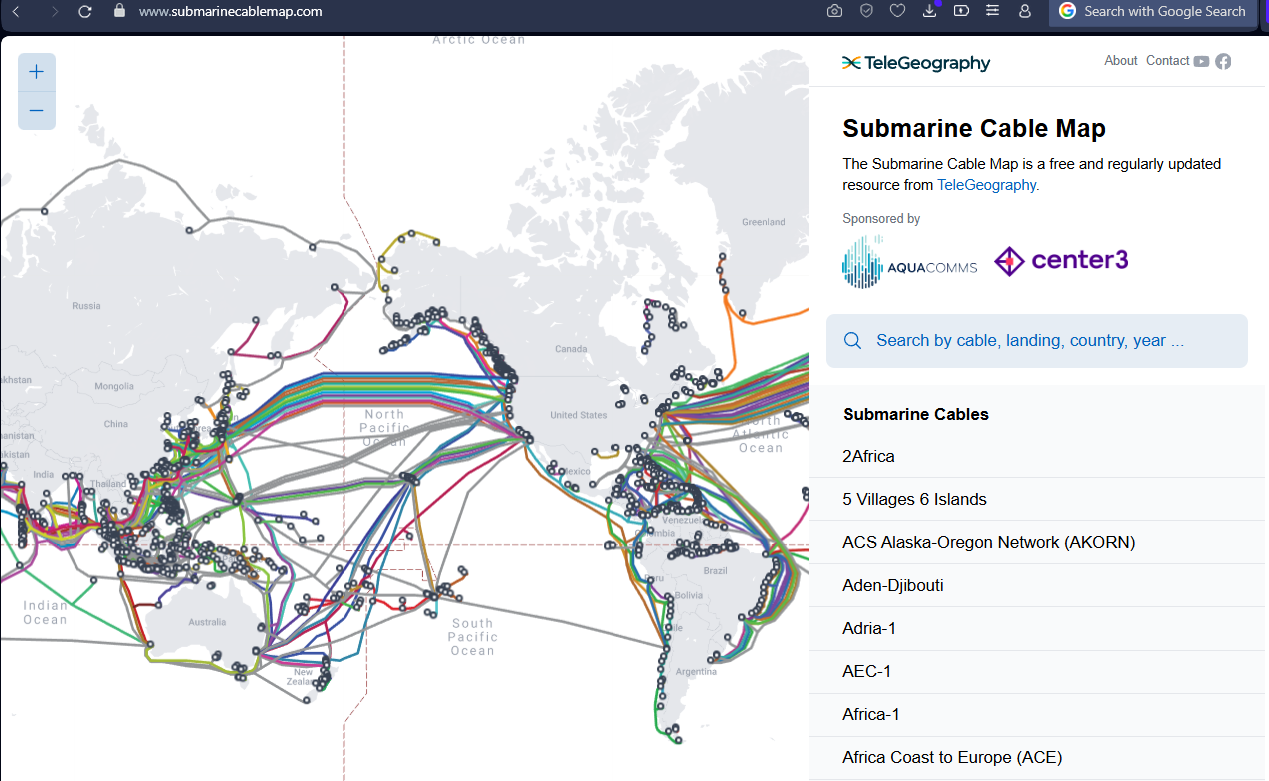
Task: Select ACS Alaska-Oregon Network (AKORN) cable
Action: click(988, 542)
